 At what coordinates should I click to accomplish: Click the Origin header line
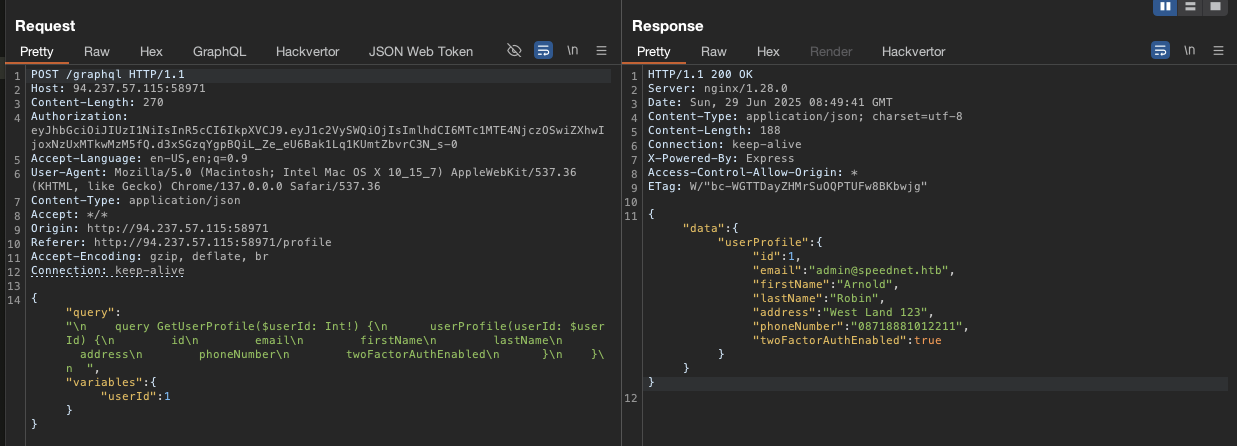click(149, 229)
